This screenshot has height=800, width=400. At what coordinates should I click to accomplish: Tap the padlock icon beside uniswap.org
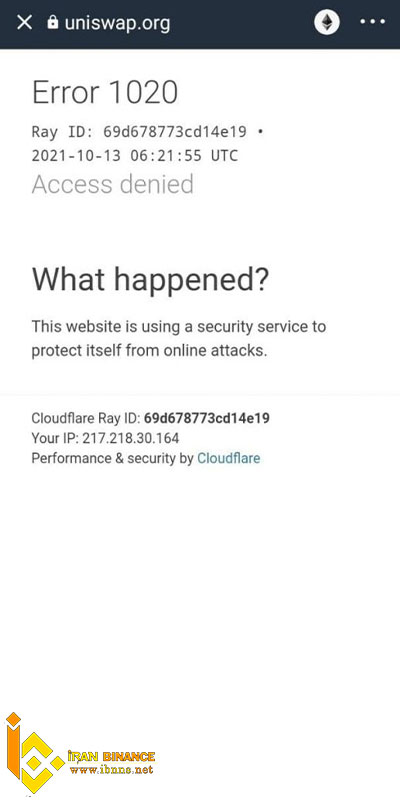pyautogui.click(x=53, y=22)
